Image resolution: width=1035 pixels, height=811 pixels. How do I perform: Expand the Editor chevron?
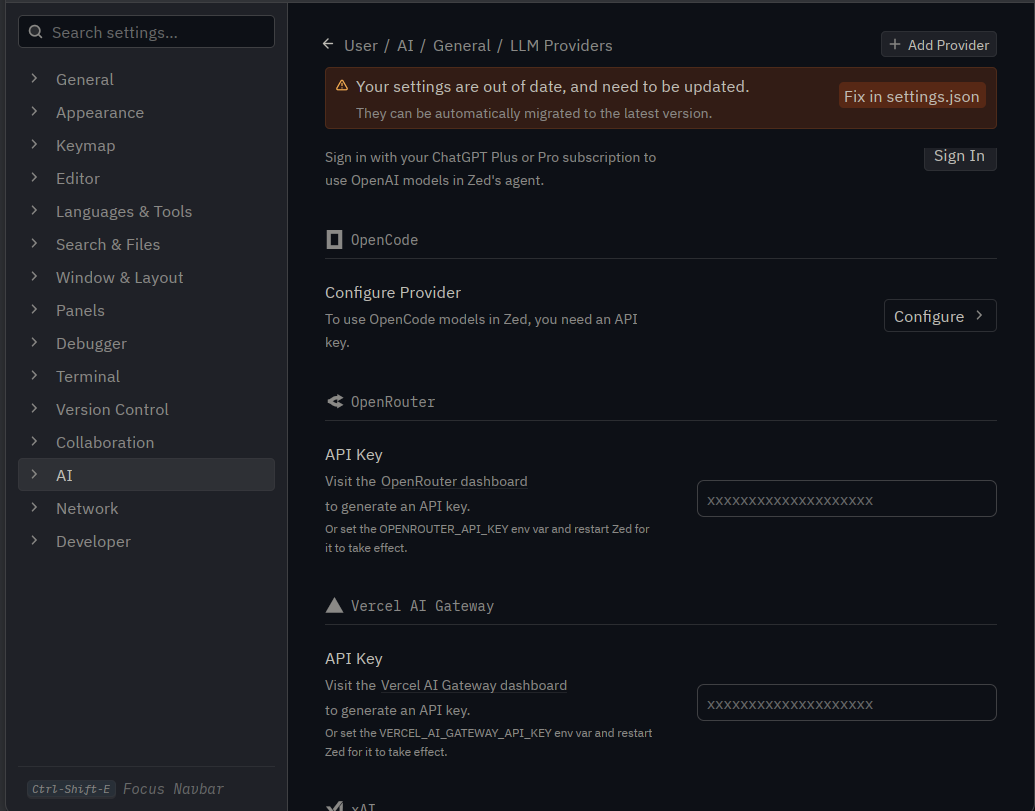click(34, 178)
